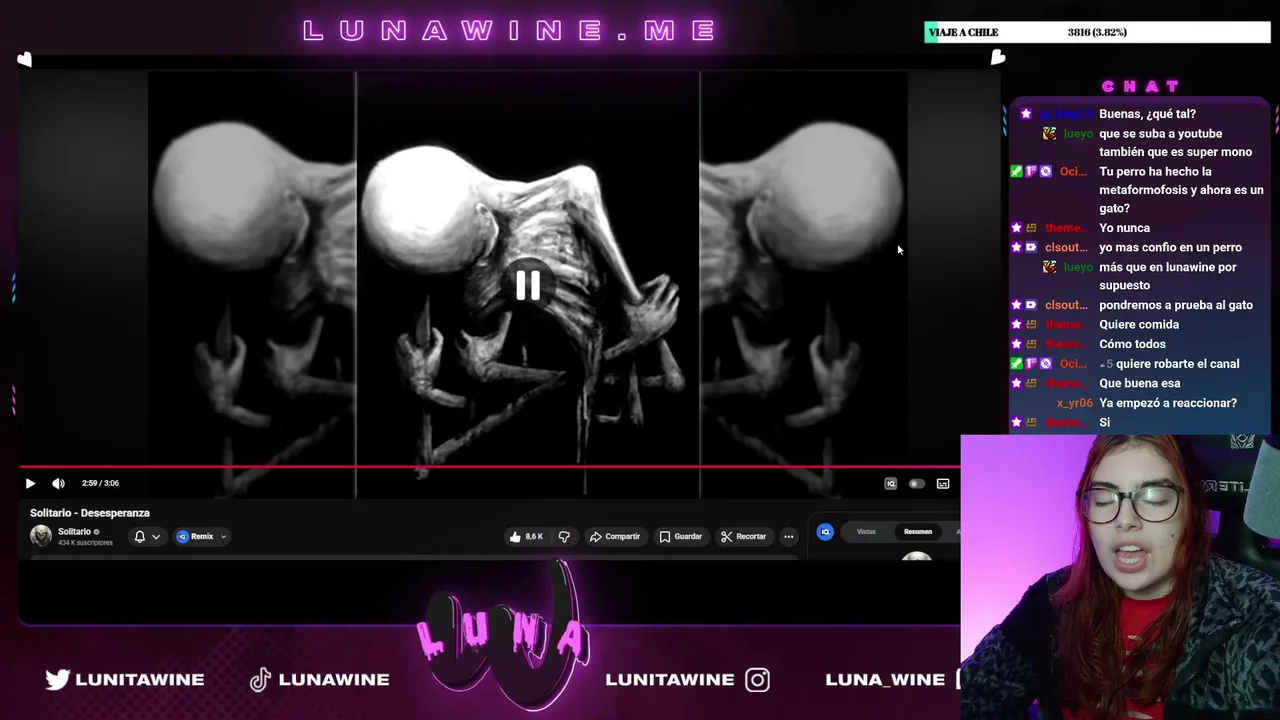
Task: Click the streamer webcam feed
Action: coord(1120,577)
